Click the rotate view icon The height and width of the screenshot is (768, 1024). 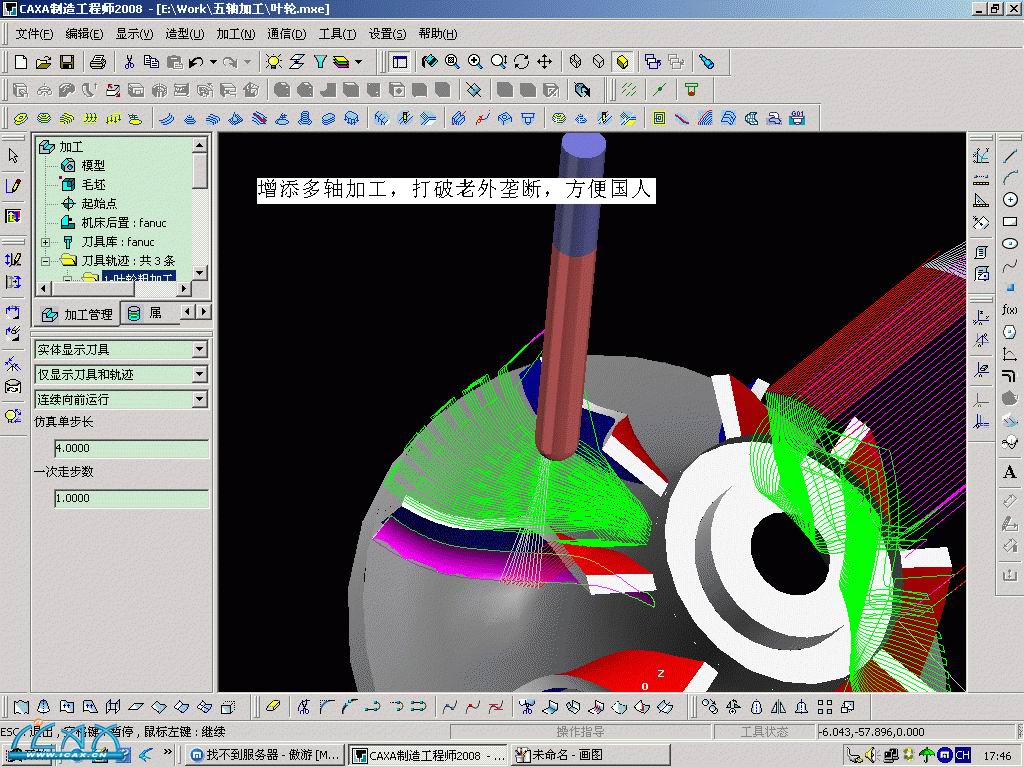[x=521, y=62]
